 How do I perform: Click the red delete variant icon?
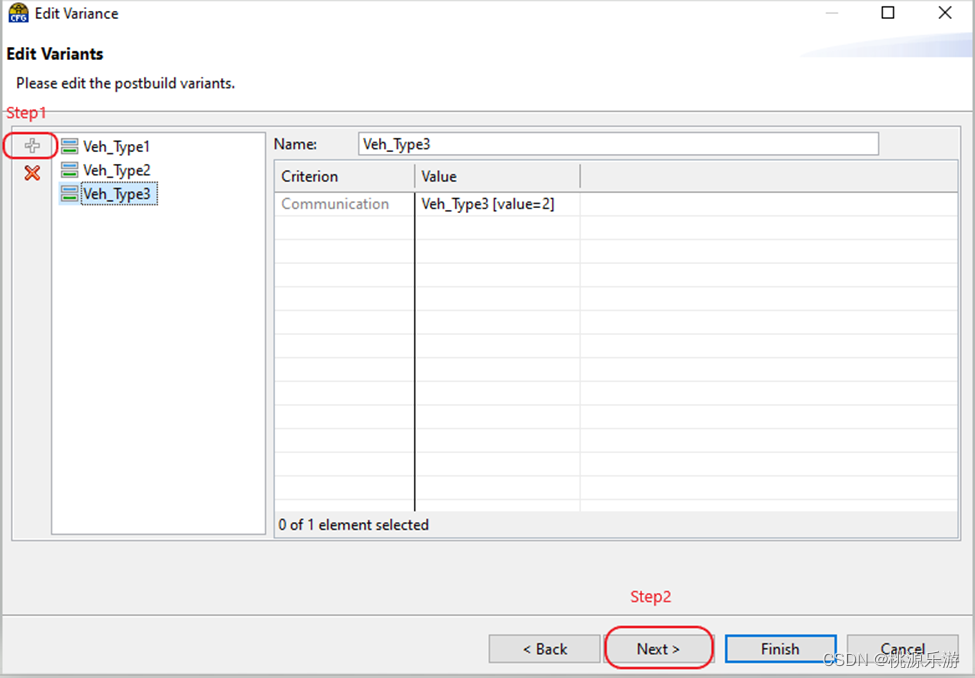pyautogui.click(x=32, y=172)
